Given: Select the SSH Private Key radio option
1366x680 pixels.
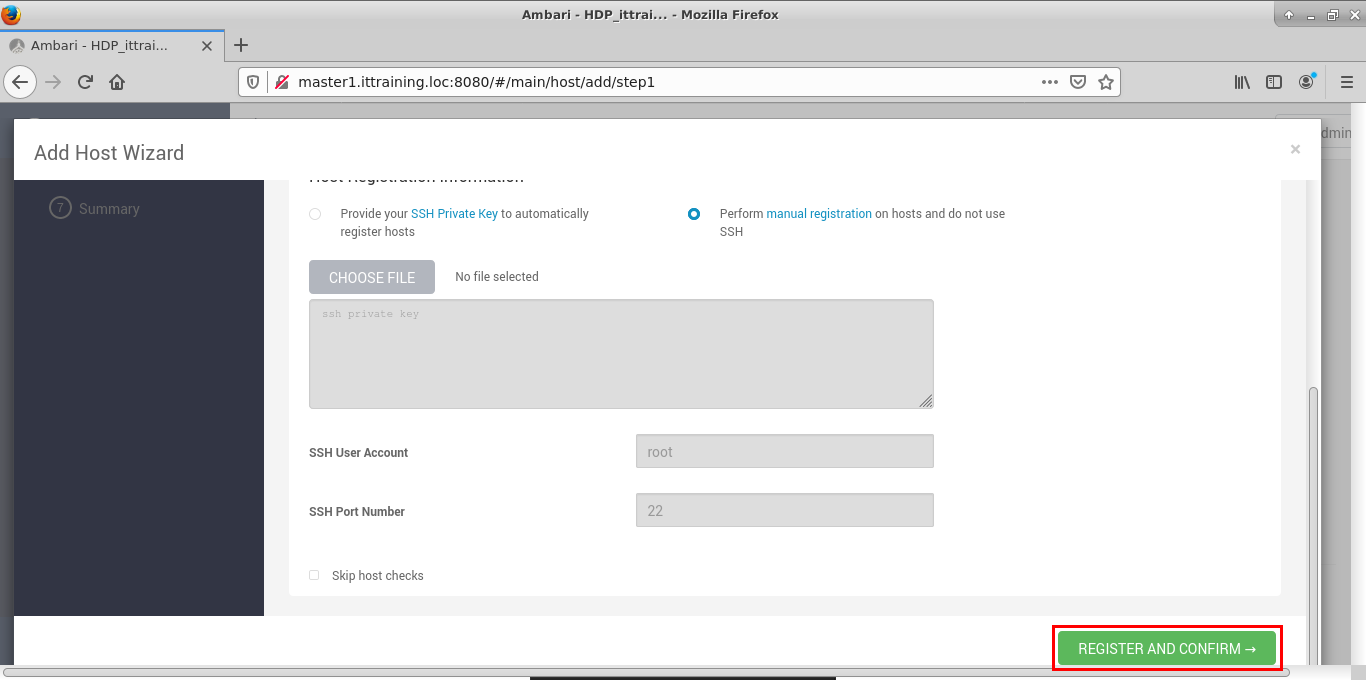Looking at the screenshot, I should coord(315,214).
